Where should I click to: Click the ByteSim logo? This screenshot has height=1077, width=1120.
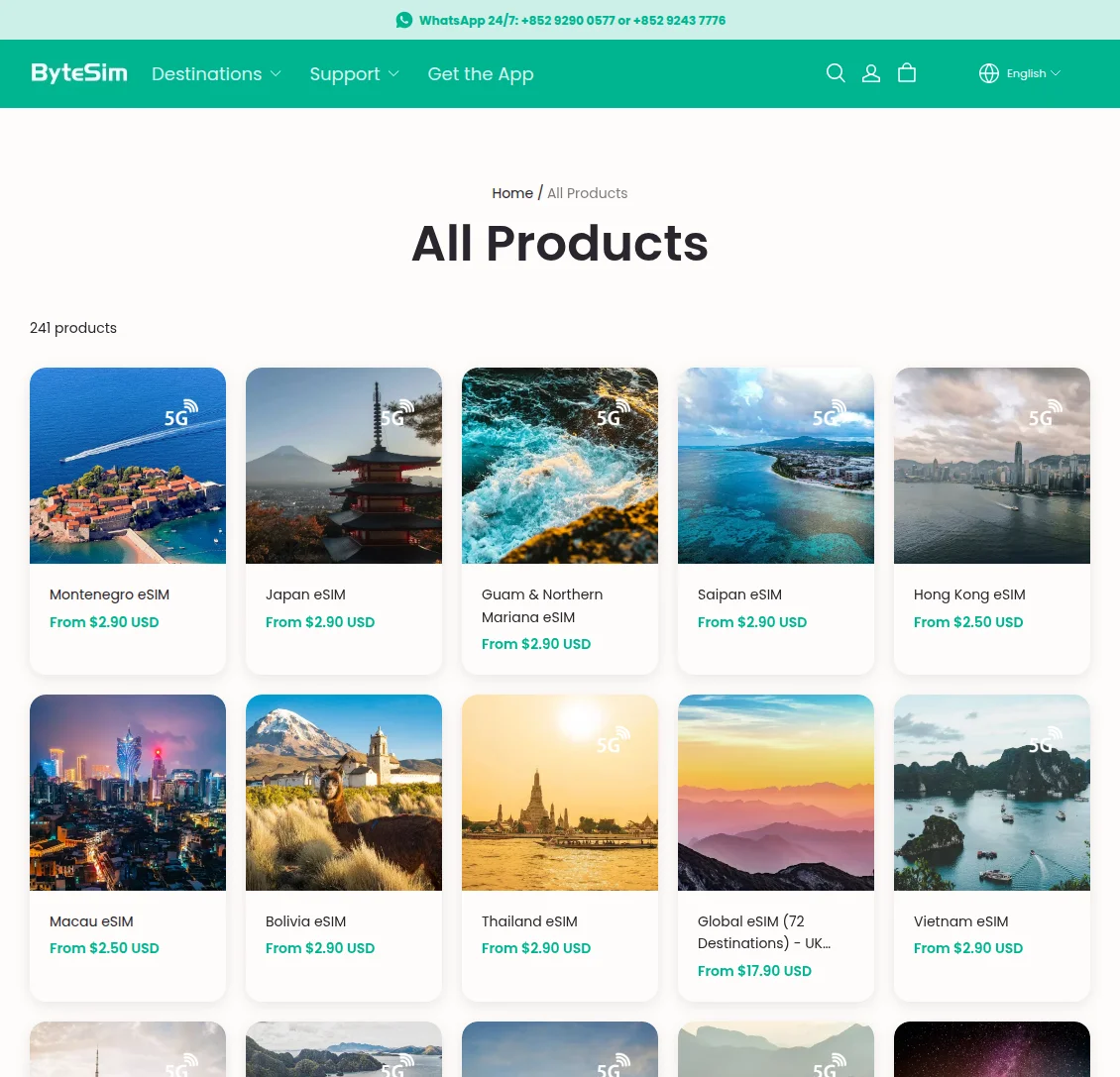click(x=79, y=73)
